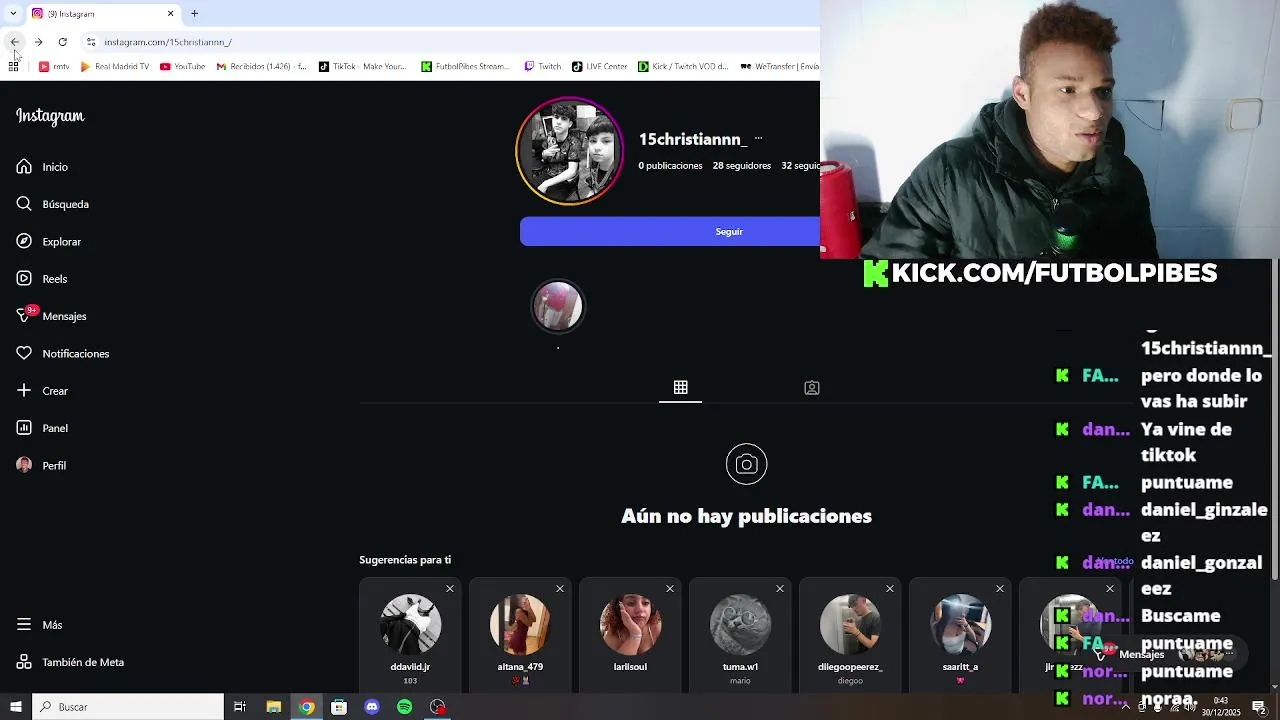This screenshot has height=720, width=1280.
Task: Expand the Más hamburger menu
Action: pyautogui.click(x=39, y=625)
